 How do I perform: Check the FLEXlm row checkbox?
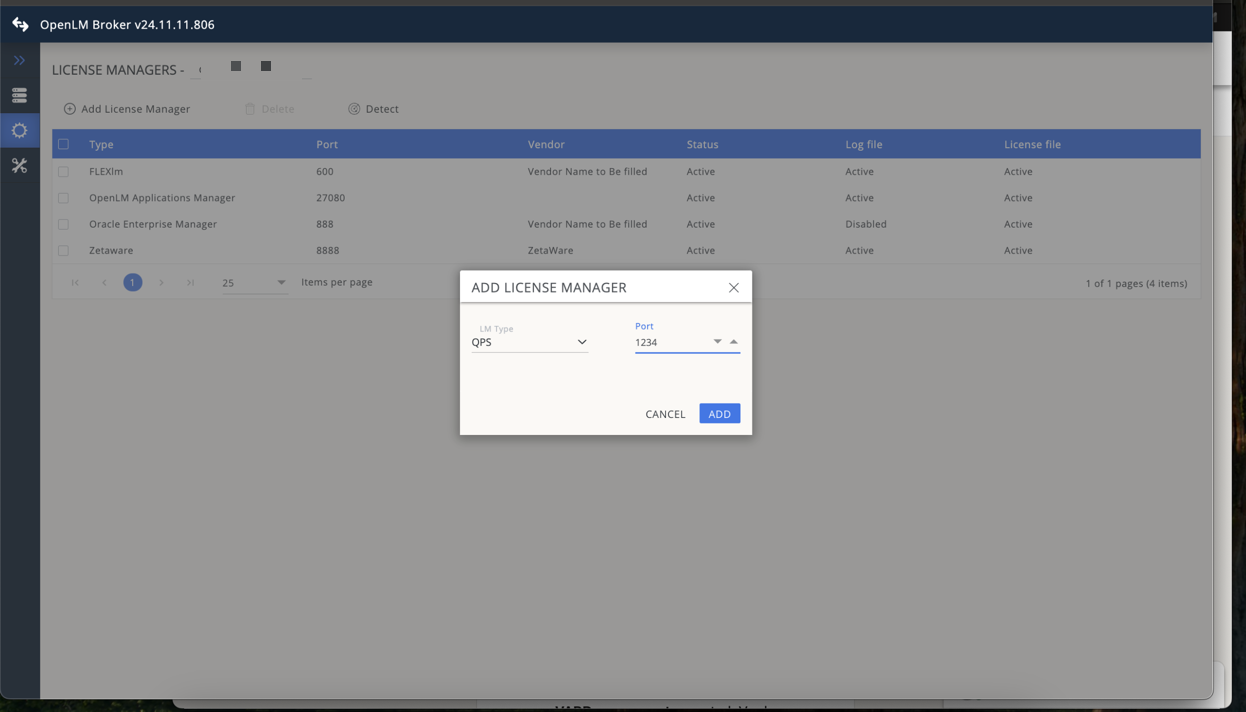63,171
